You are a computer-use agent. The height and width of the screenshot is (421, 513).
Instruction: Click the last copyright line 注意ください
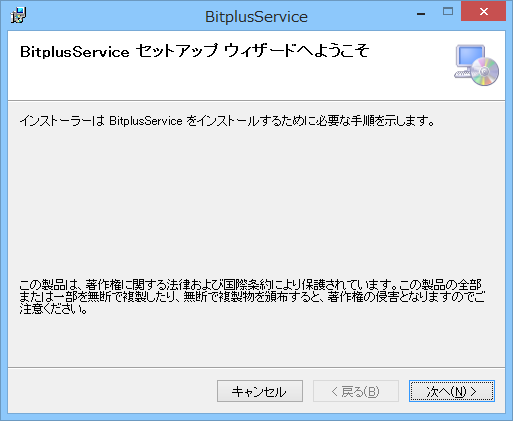53,309
